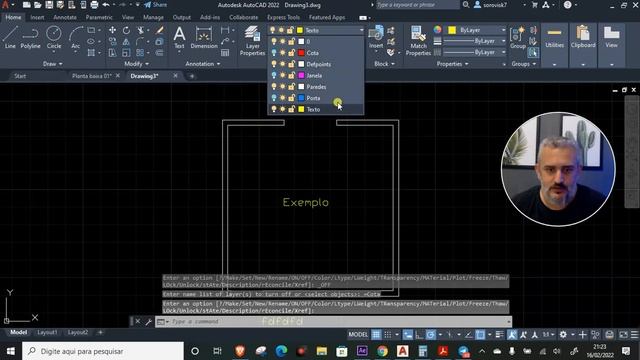Click the Share button
The width and height of the screenshot is (640, 360).
pos(156,5)
